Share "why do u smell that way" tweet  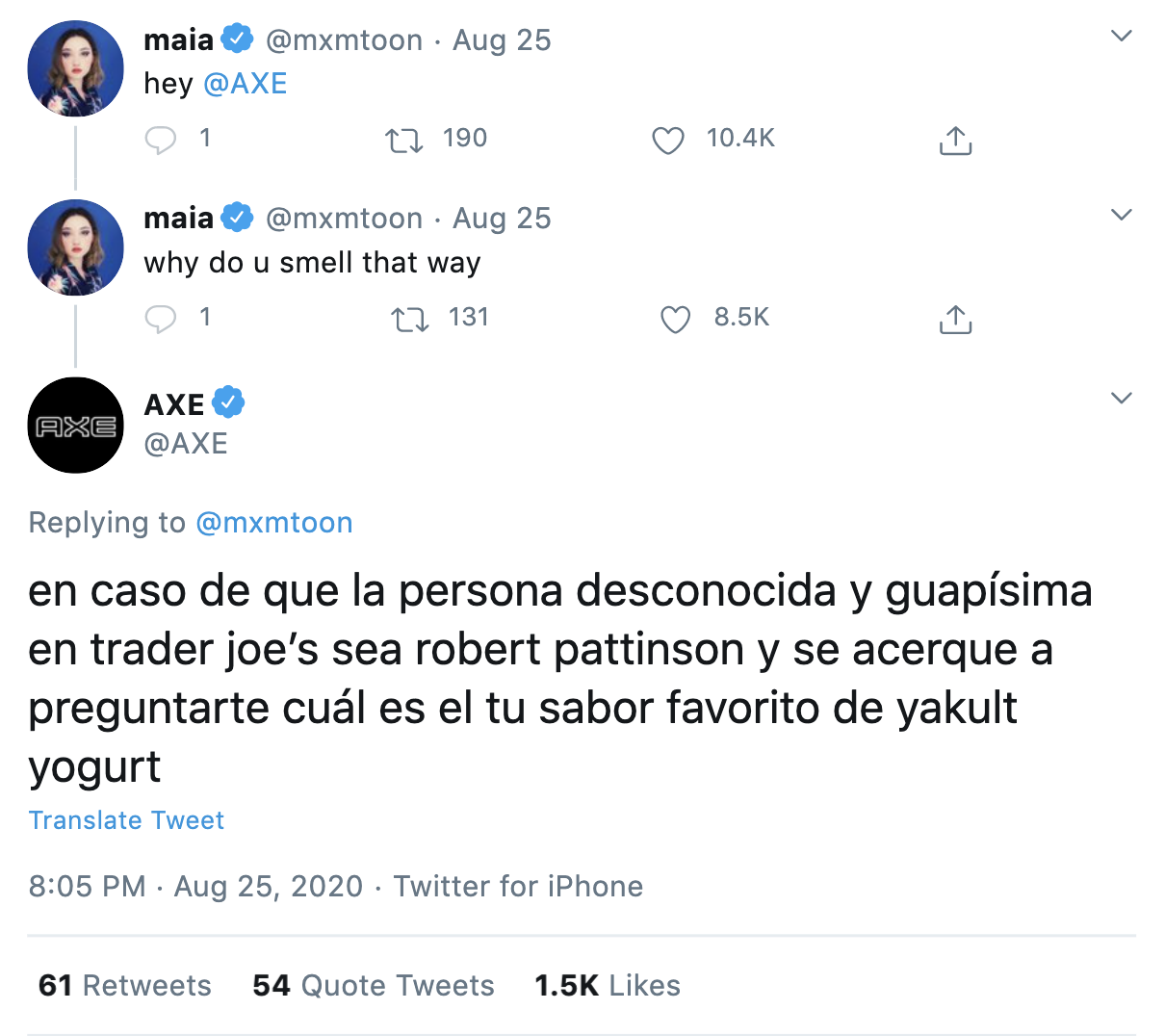954,320
